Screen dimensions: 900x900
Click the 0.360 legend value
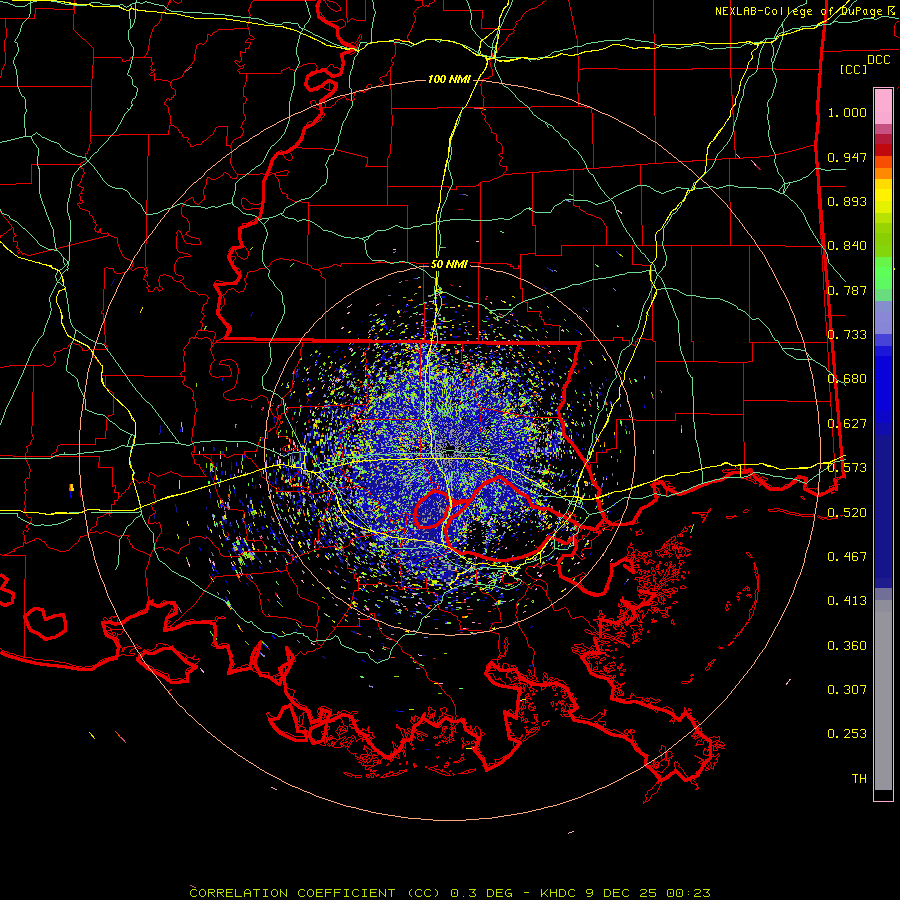coord(847,646)
